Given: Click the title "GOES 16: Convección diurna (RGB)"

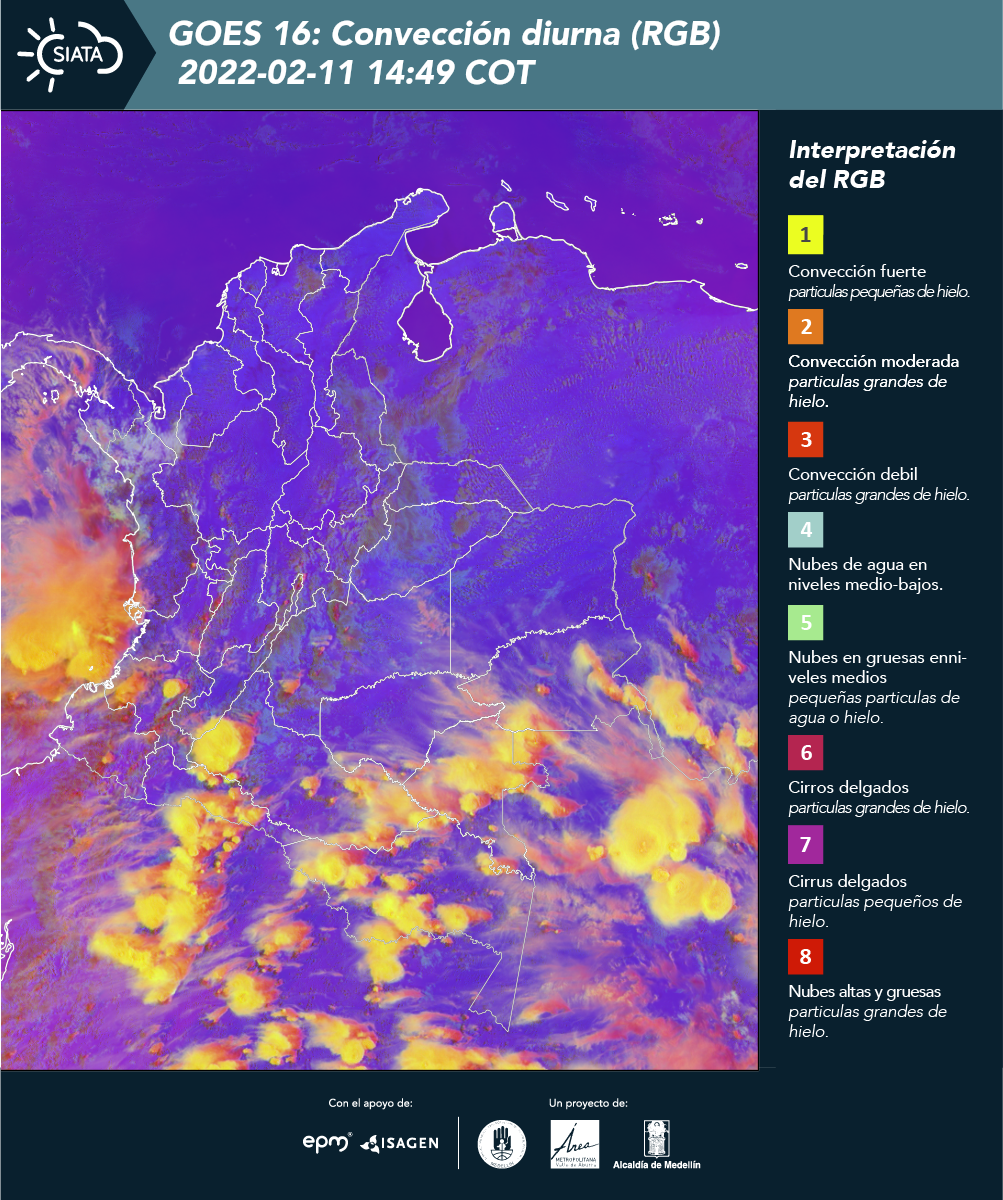Looking at the screenshot, I should point(445,35).
